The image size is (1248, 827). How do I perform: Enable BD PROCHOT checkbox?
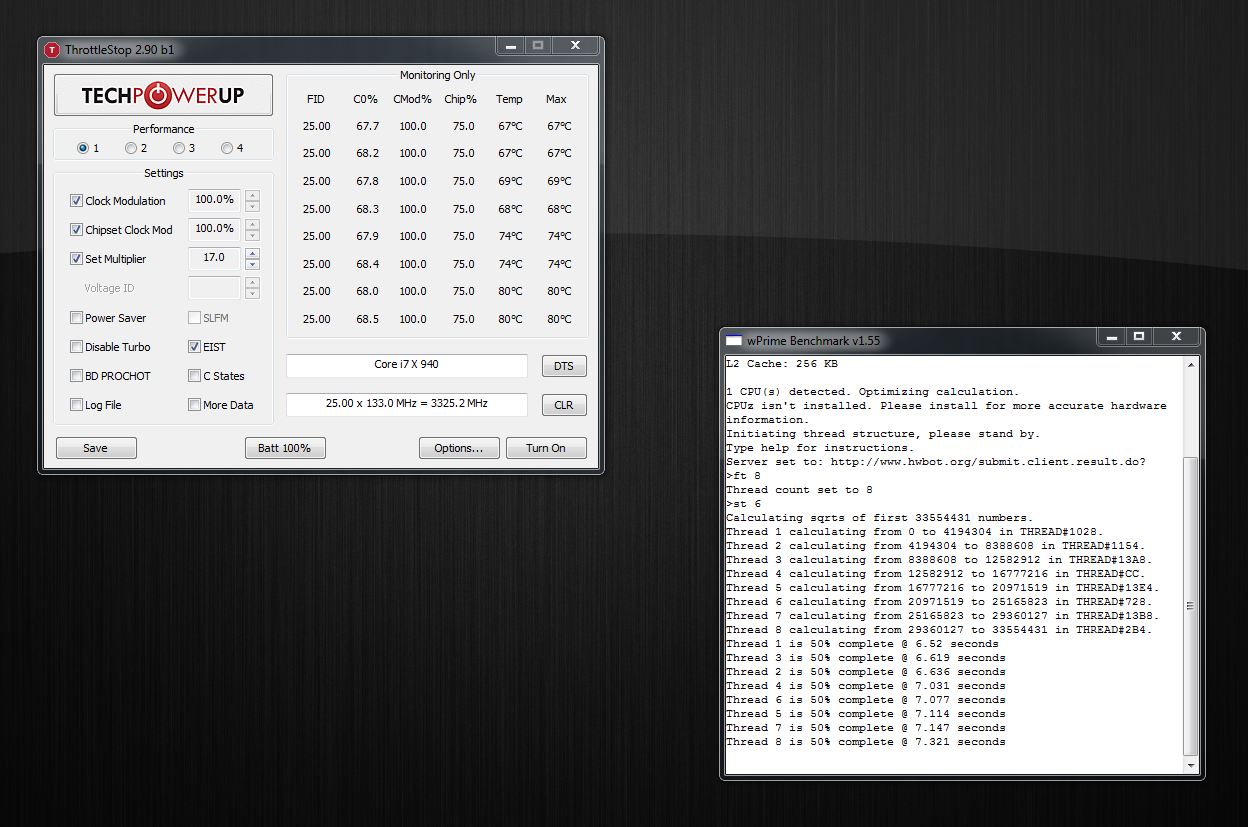(x=76, y=376)
